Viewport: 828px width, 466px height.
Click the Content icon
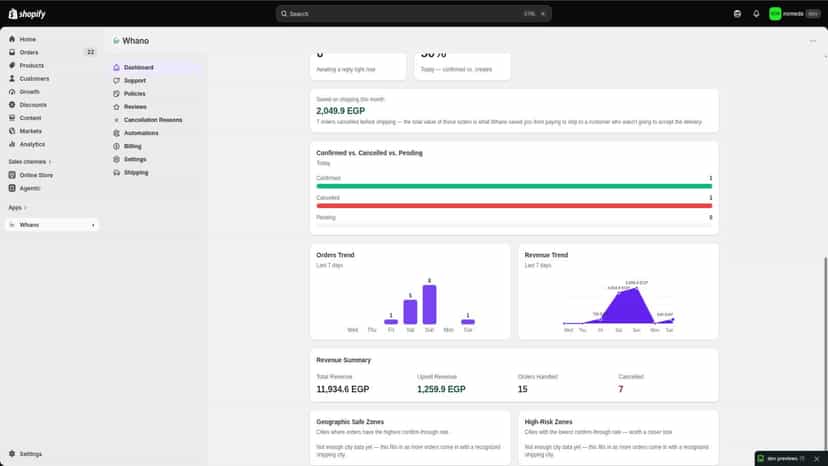[12, 118]
